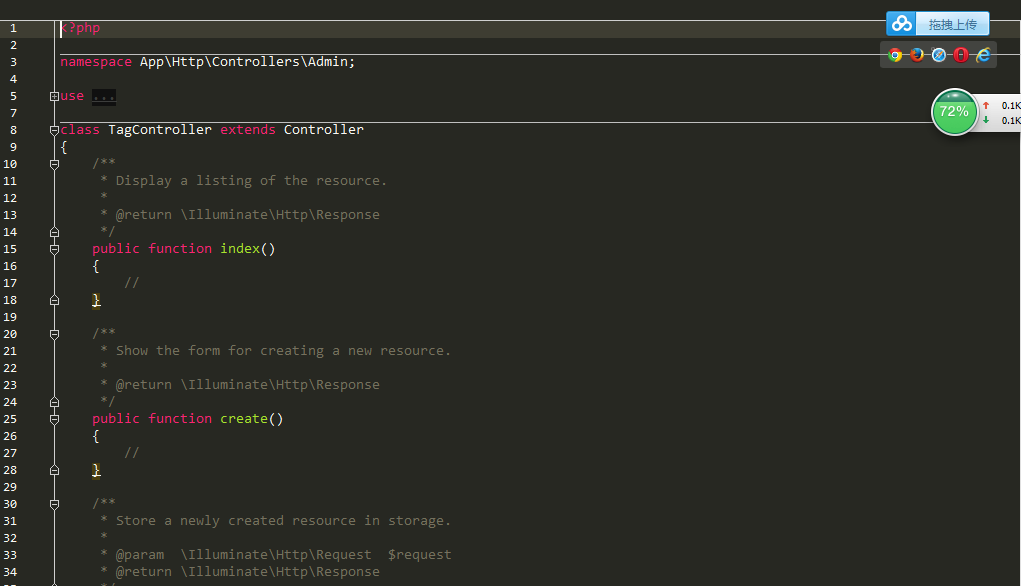Image resolution: width=1021 pixels, height=586 pixels.
Task: Click the 'TagController' class name
Action: pyautogui.click(x=160, y=130)
